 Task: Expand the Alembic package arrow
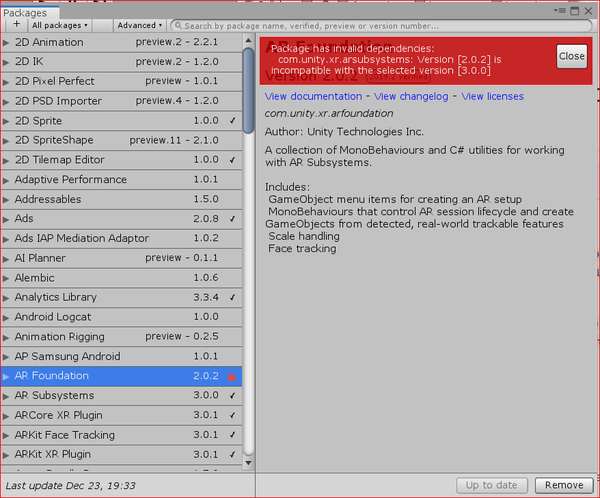(6, 278)
